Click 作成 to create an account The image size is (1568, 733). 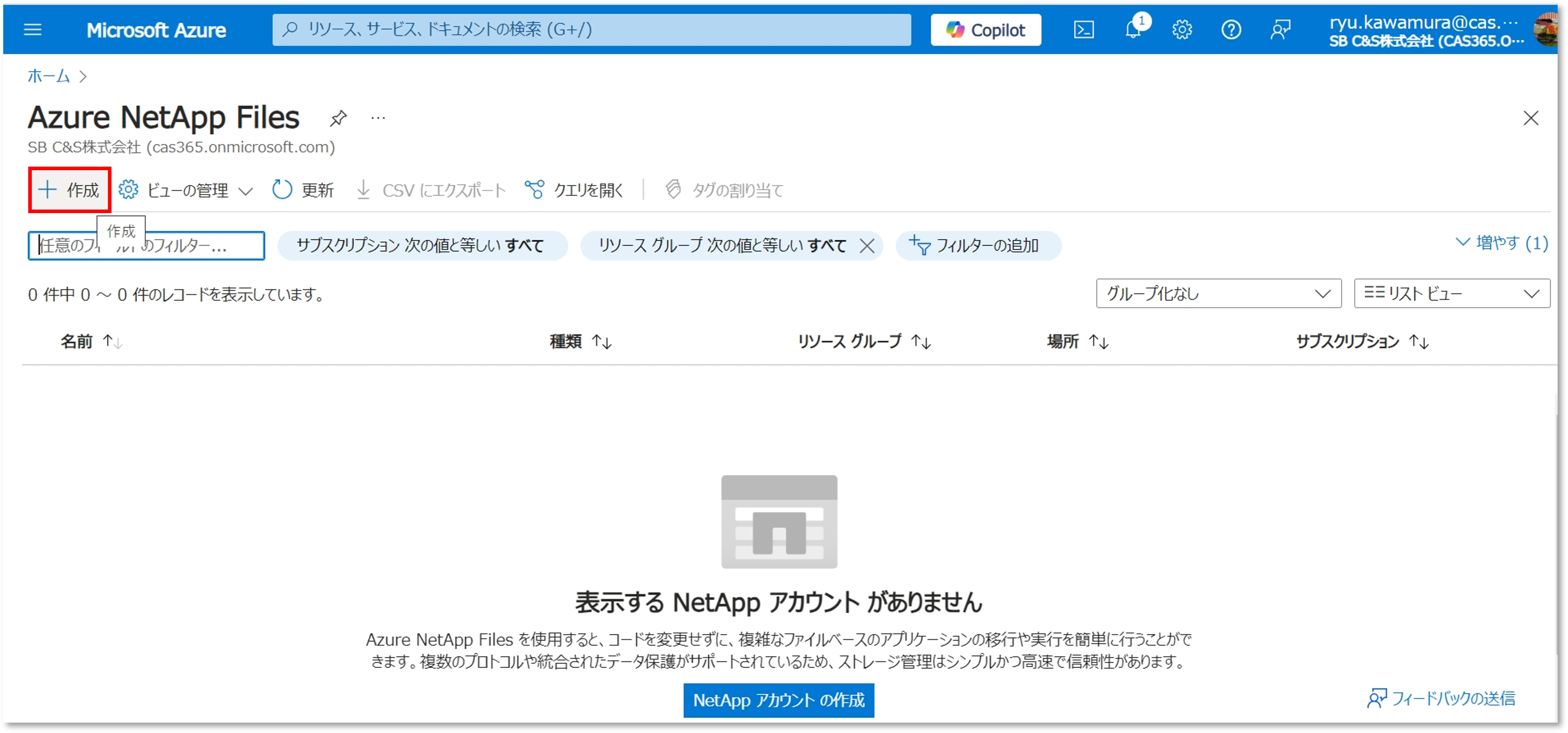[69, 190]
